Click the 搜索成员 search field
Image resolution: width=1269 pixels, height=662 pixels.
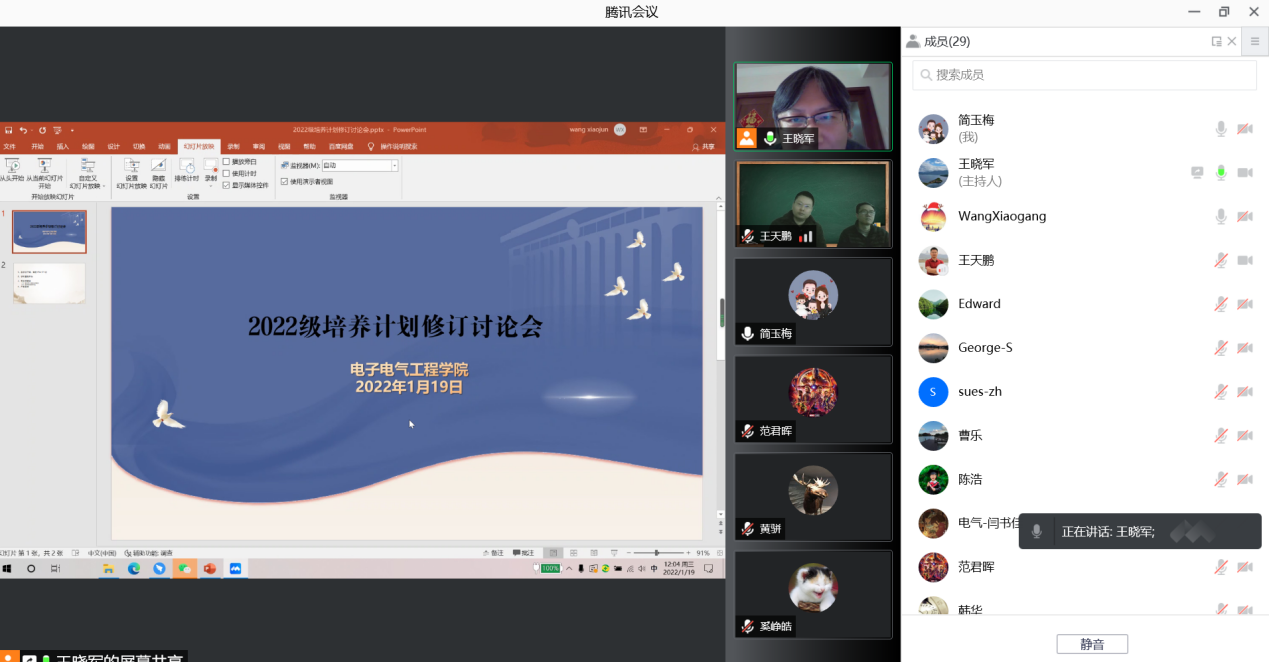pos(1084,75)
